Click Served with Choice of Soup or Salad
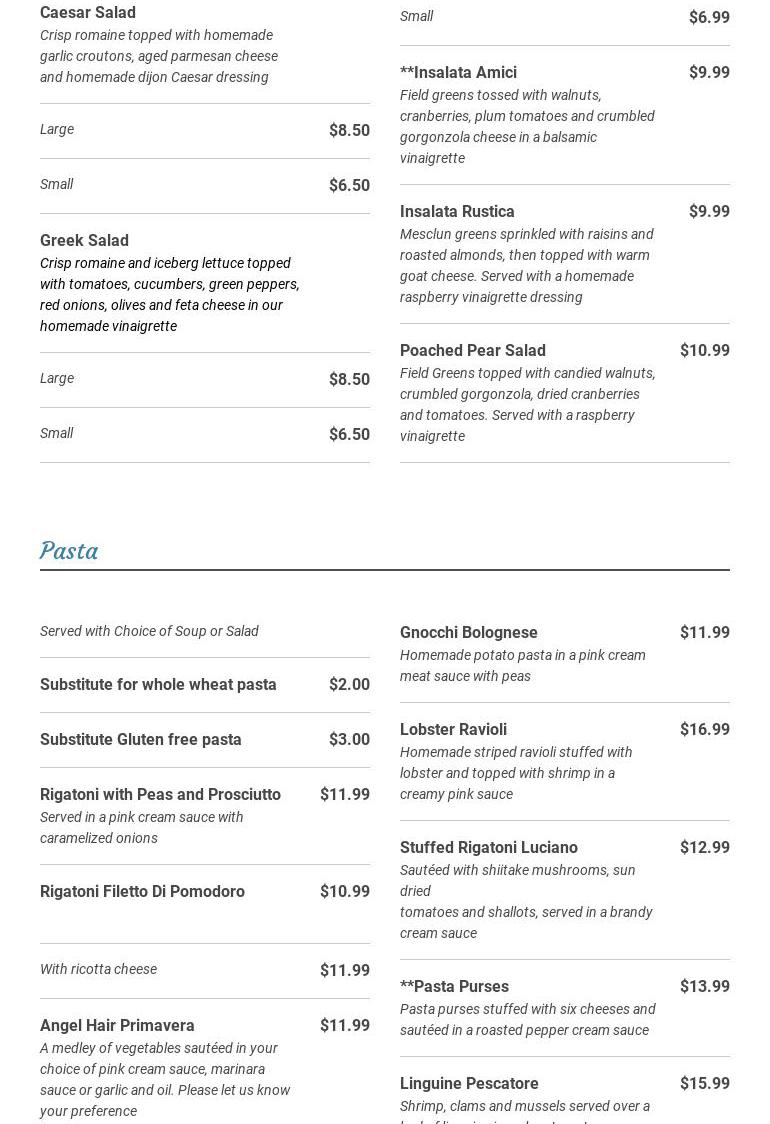 click(x=149, y=631)
